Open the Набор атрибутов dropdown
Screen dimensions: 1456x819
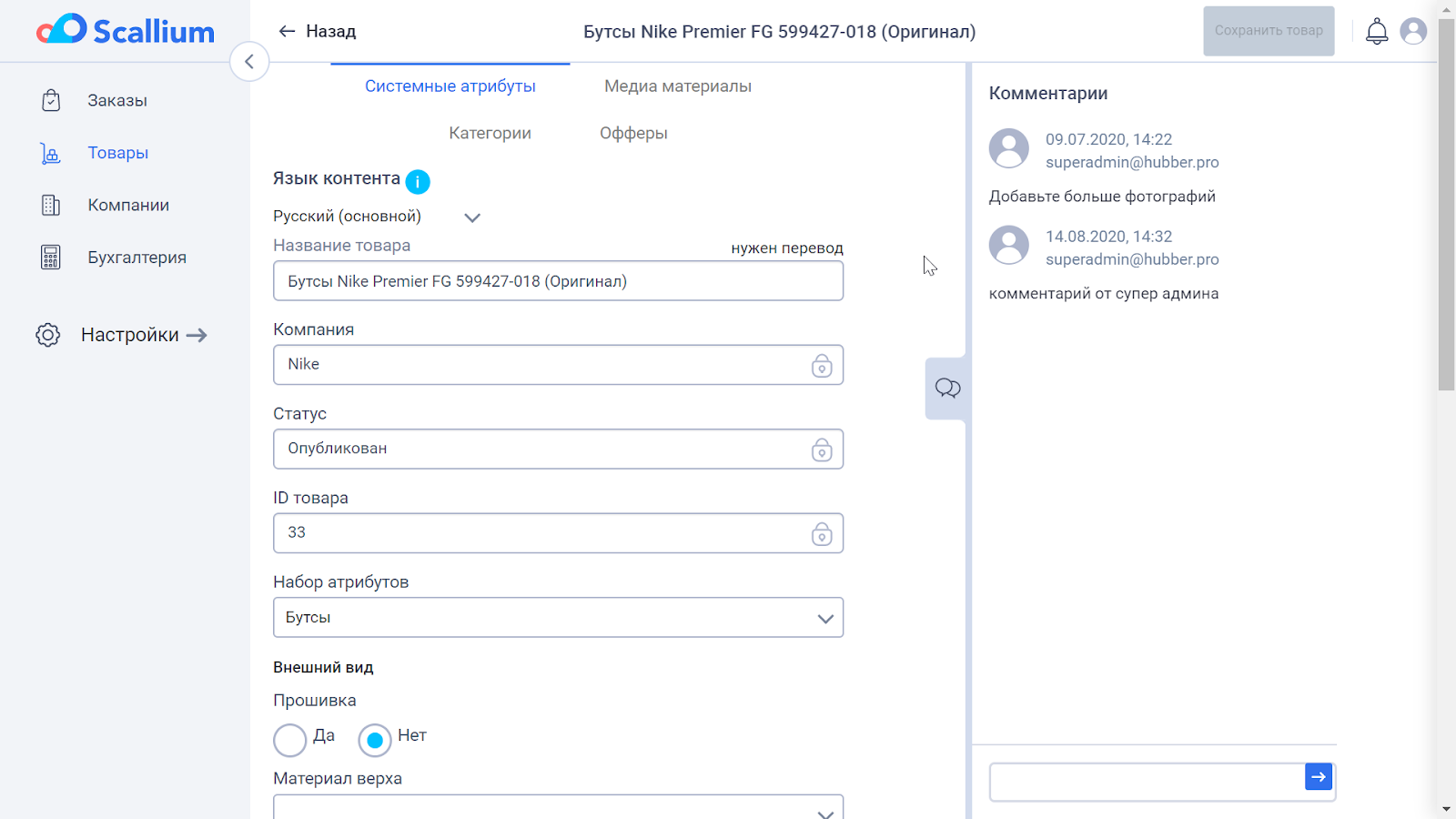[x=558, y=618]
